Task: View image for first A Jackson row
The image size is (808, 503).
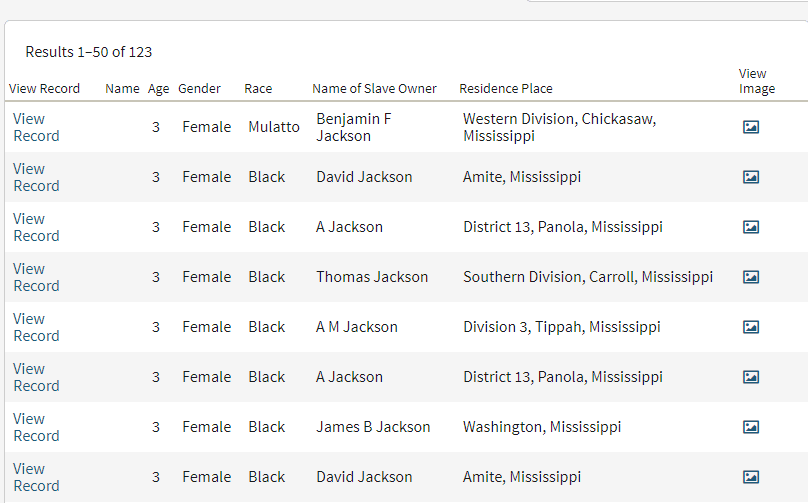Action: coord(751,227)
